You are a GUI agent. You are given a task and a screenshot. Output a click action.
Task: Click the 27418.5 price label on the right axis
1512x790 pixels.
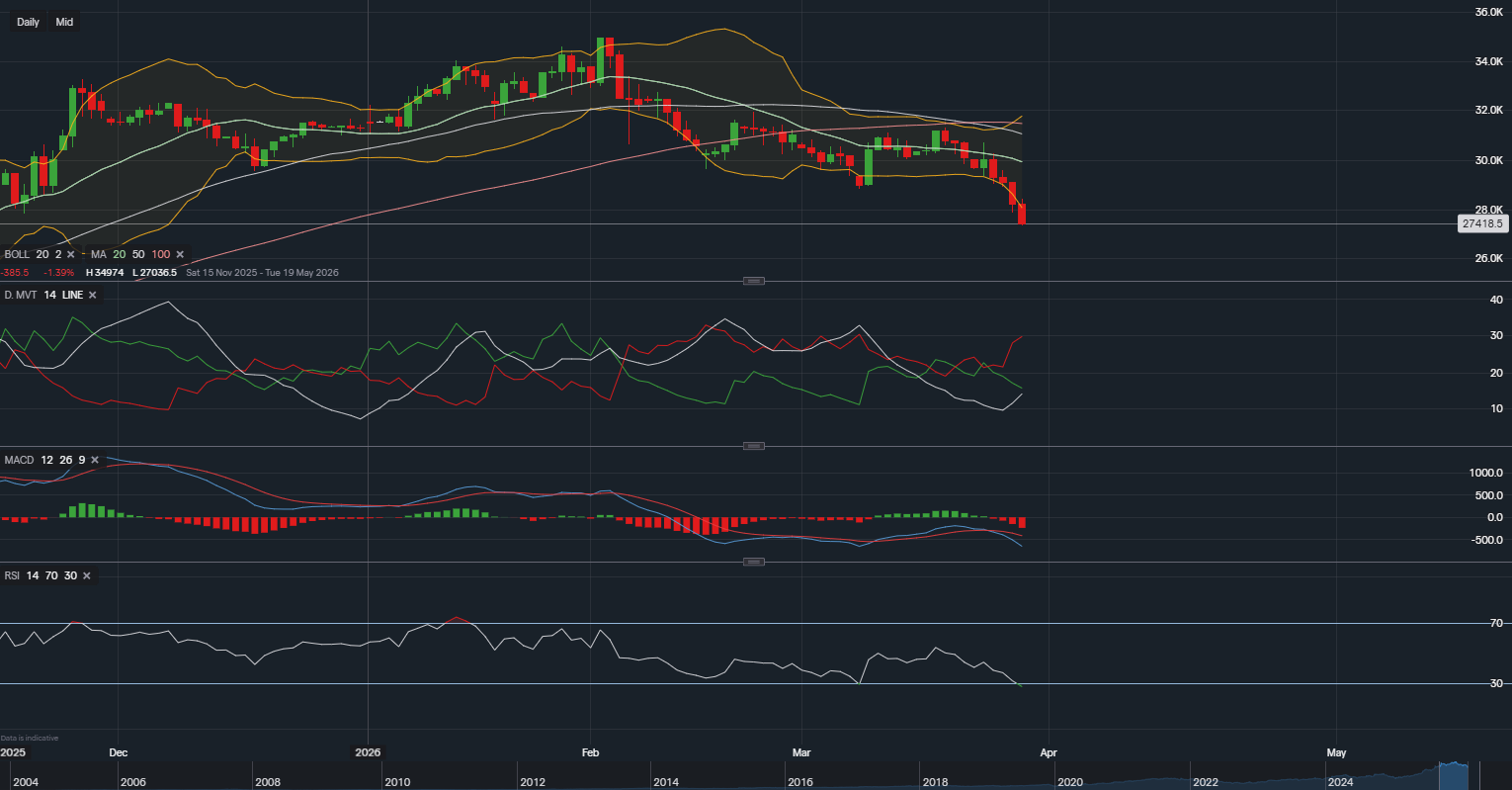(x=1483, y=224)
